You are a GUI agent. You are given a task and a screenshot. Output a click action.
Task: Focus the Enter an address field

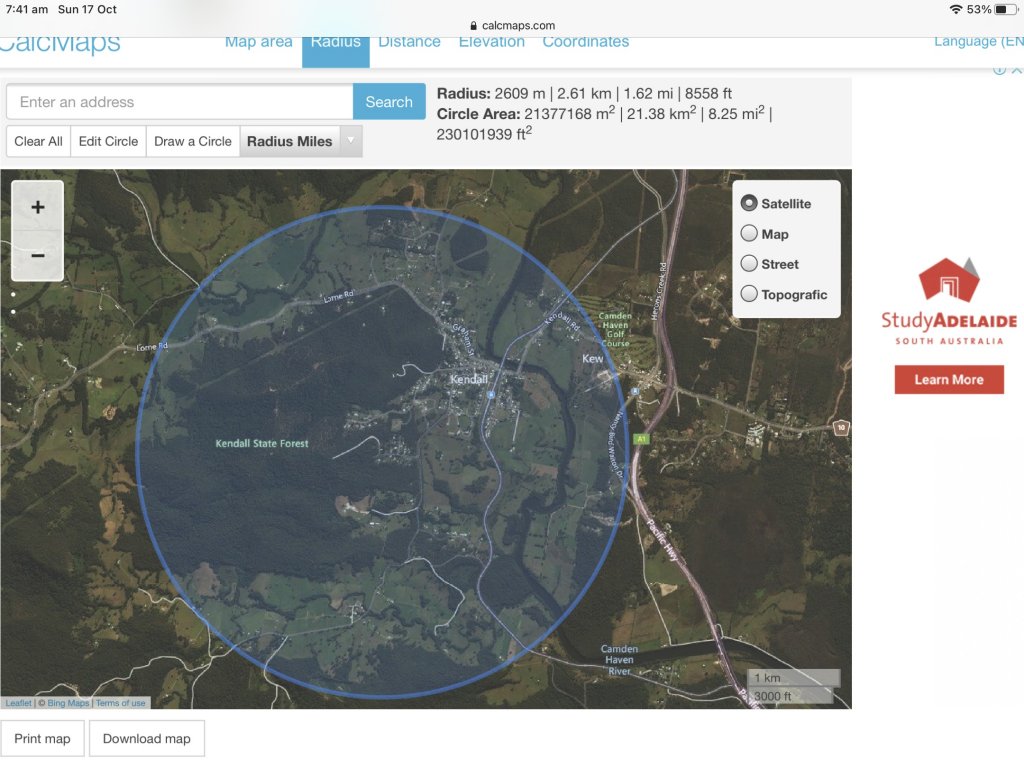[180, 102]
